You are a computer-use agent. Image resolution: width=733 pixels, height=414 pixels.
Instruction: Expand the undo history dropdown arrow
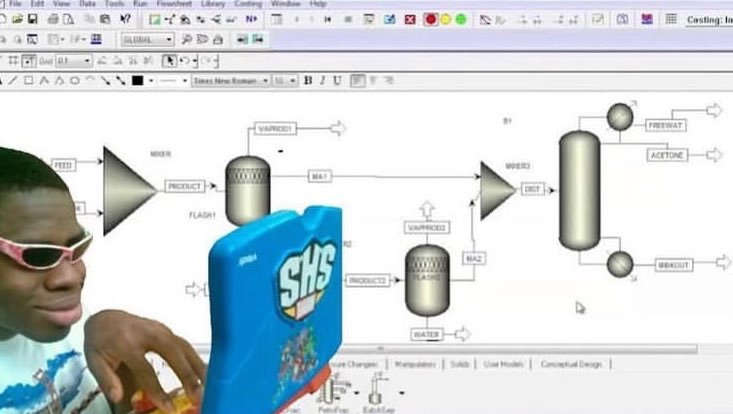click(x=195, y=61)
